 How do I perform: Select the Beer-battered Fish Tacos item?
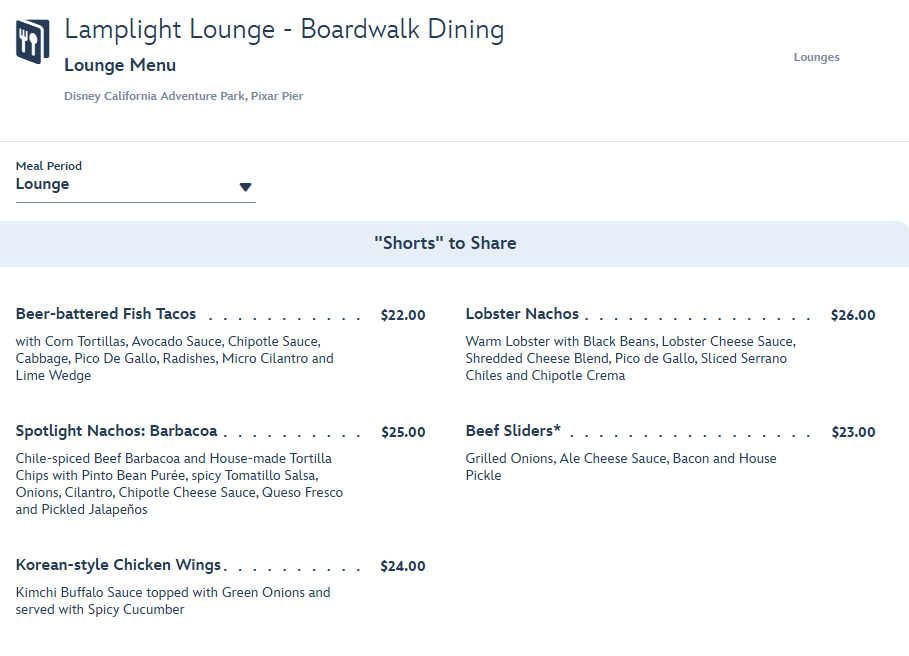tap(106, 313)
